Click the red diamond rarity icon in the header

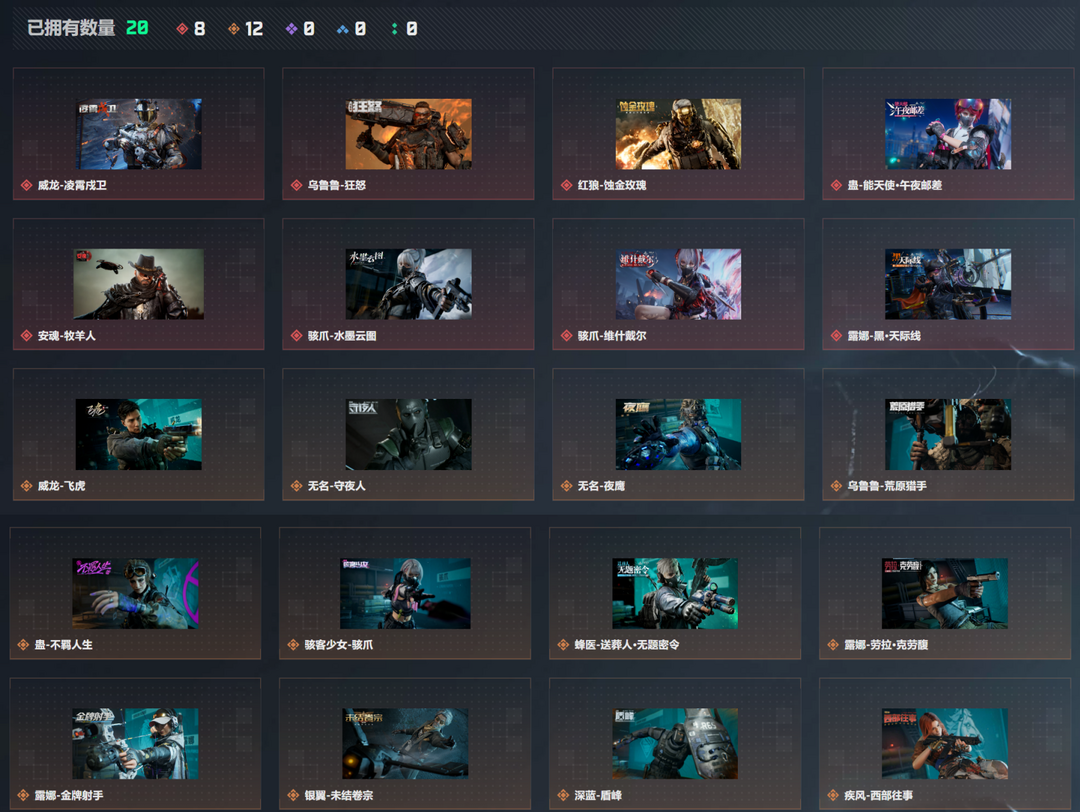pyautogui.click(x=182, y=29)
